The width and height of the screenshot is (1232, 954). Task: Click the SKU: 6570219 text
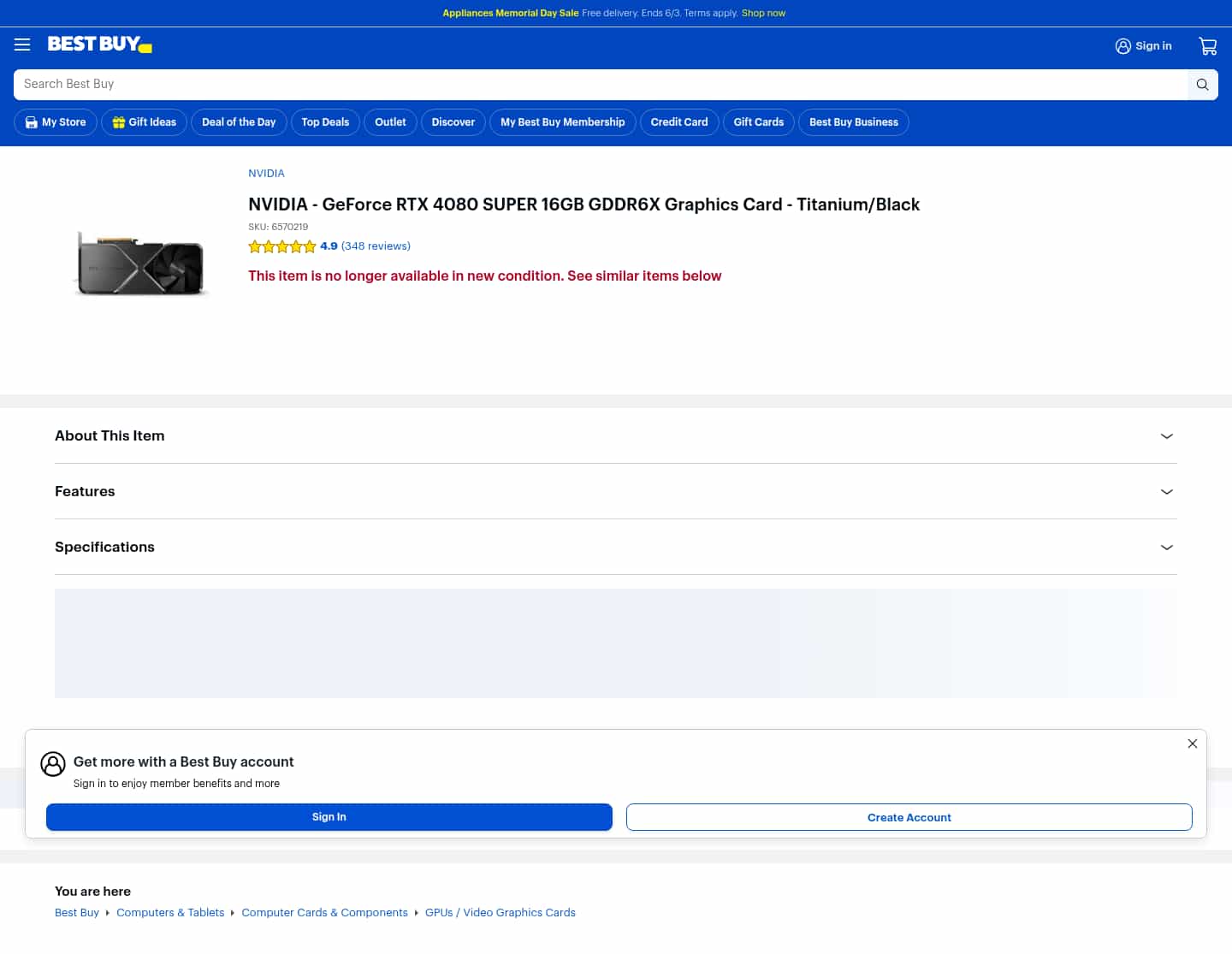(x=278, y=227)
